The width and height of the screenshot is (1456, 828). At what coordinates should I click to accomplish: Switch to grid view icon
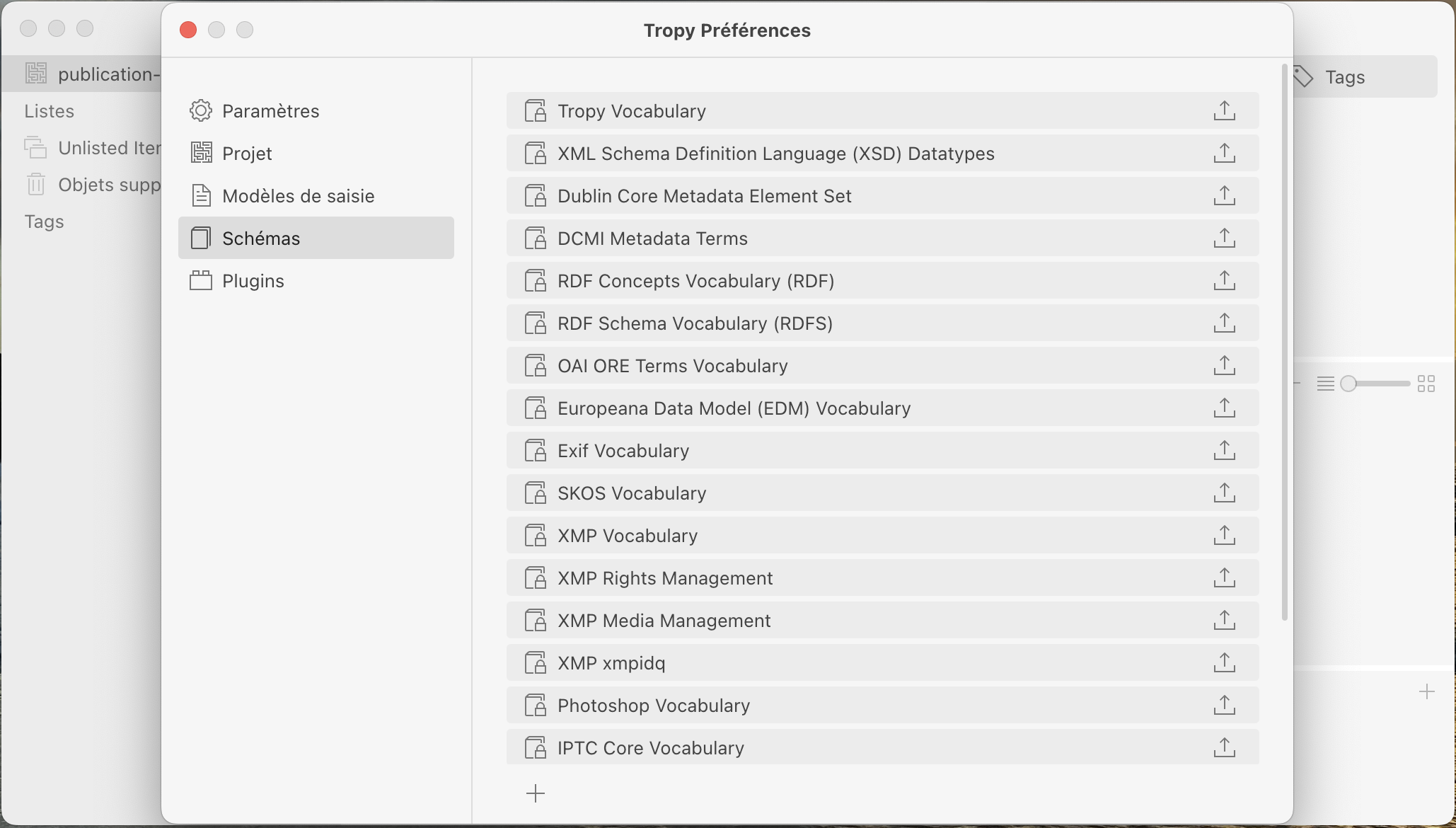pos(1426,384)
